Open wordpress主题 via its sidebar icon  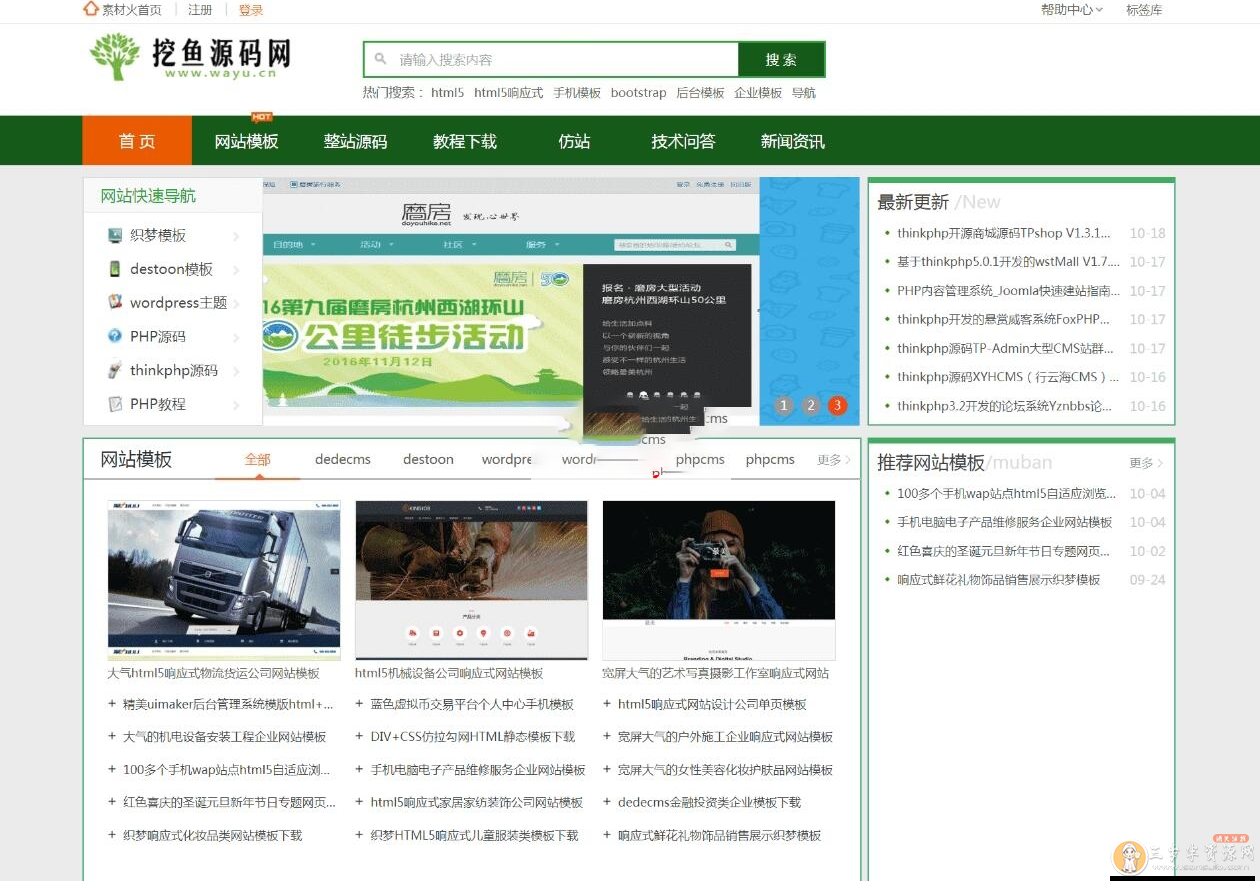[117, 303]
